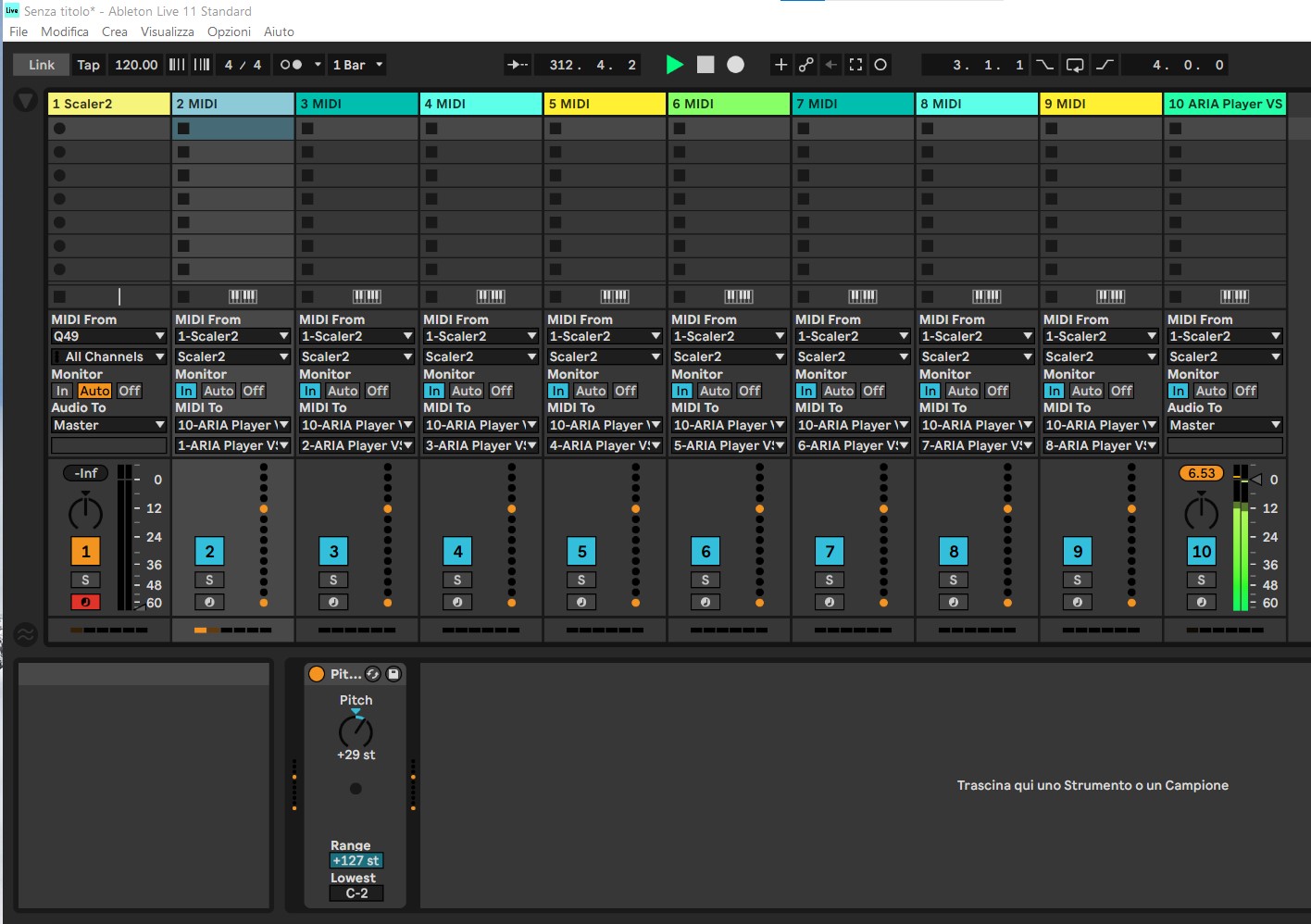
Task: Set Monitor to In on track 10 ARIA Player
Action: pos(1178,391)
